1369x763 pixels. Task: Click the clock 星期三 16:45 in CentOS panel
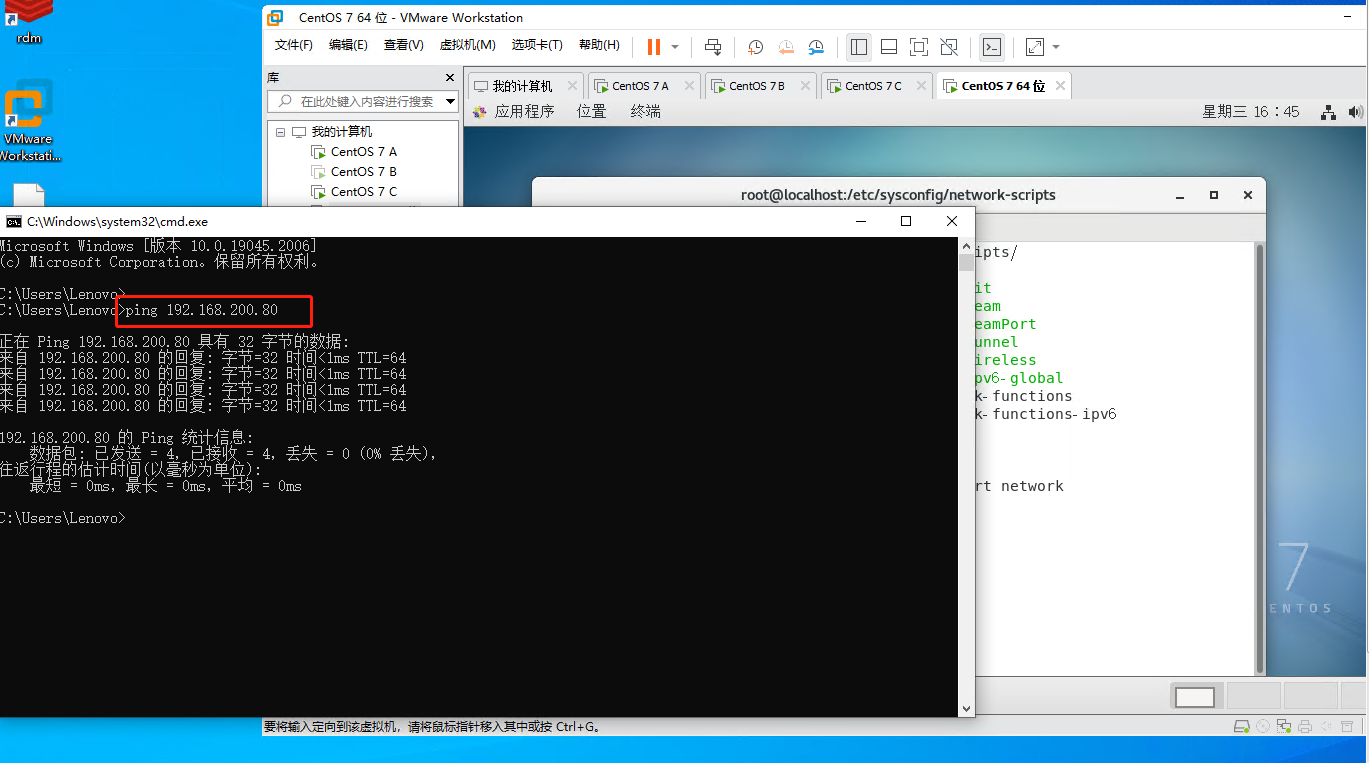click(x=1251, y=112)
